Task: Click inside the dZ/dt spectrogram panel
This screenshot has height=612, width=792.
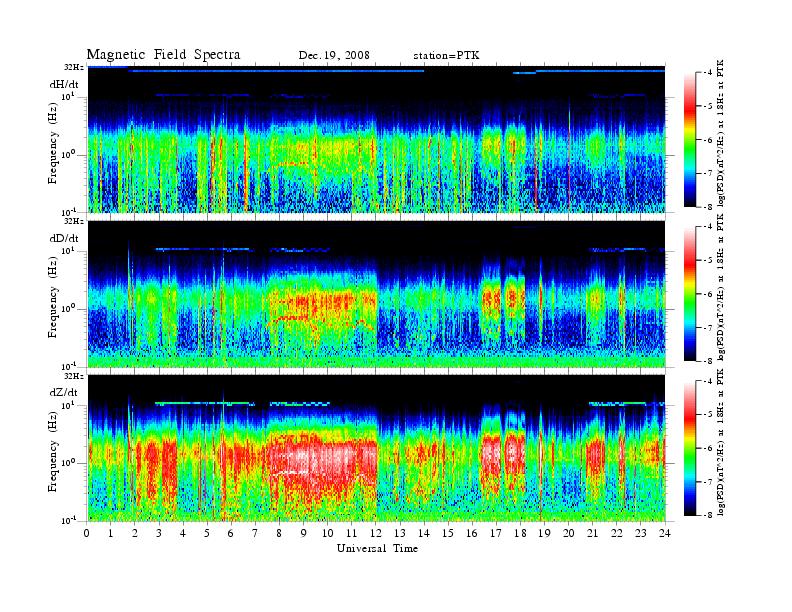Action: click(376, 448)
